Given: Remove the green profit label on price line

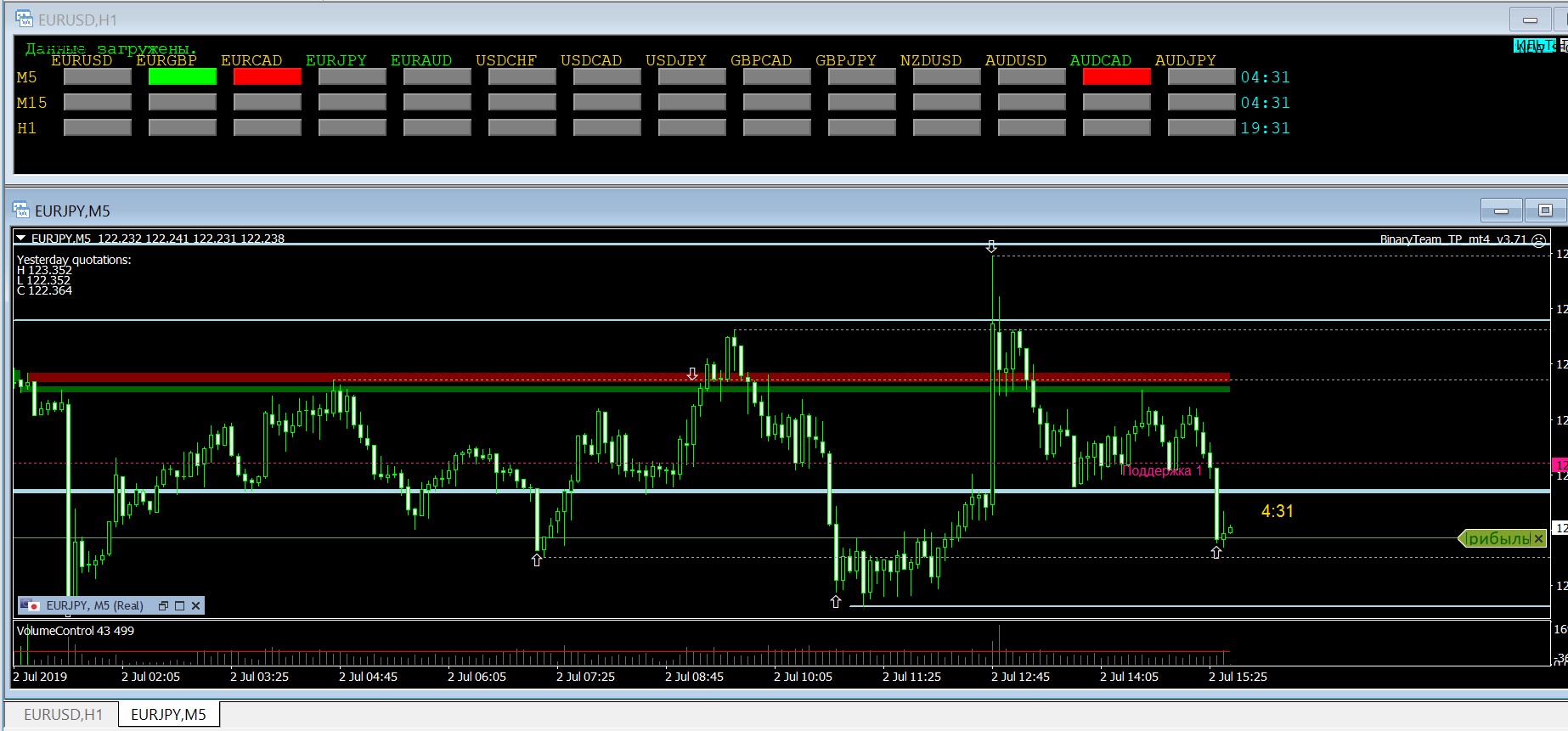Looking at the screenshot, I should click(1538, 539).
